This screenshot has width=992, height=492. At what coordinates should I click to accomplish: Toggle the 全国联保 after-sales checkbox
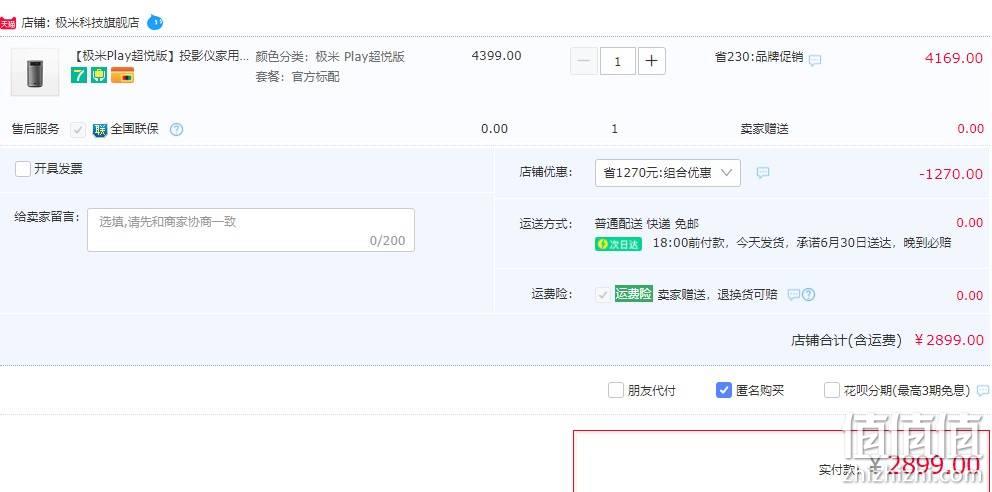coord(78,130)
